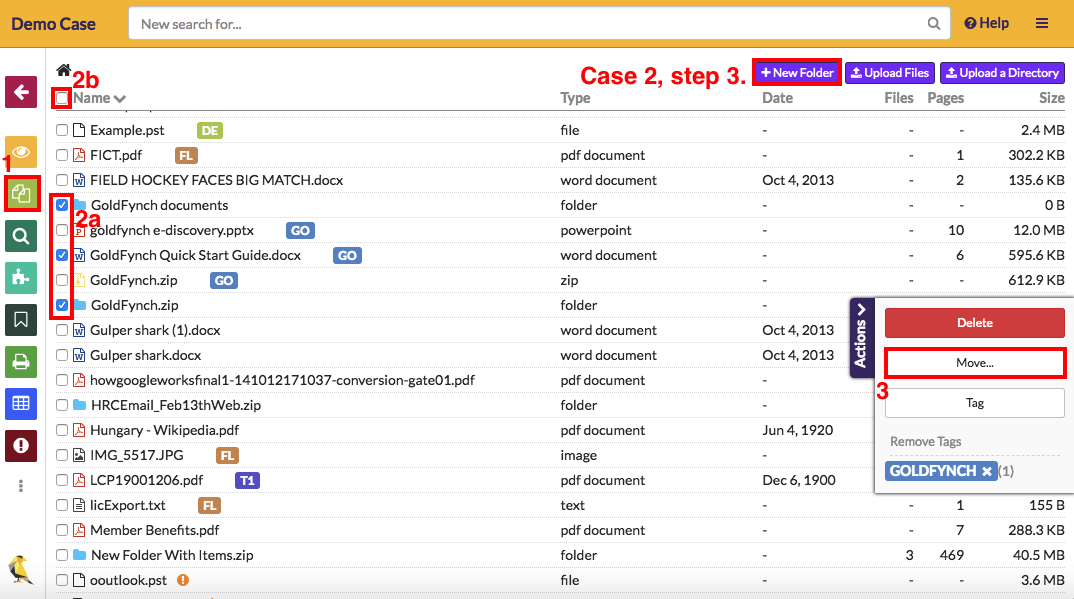Viewport: 1074px width, 599px height.
Task: Select Move... in the Actions panel
Action: pyautogui.click(x=975, y=363)
